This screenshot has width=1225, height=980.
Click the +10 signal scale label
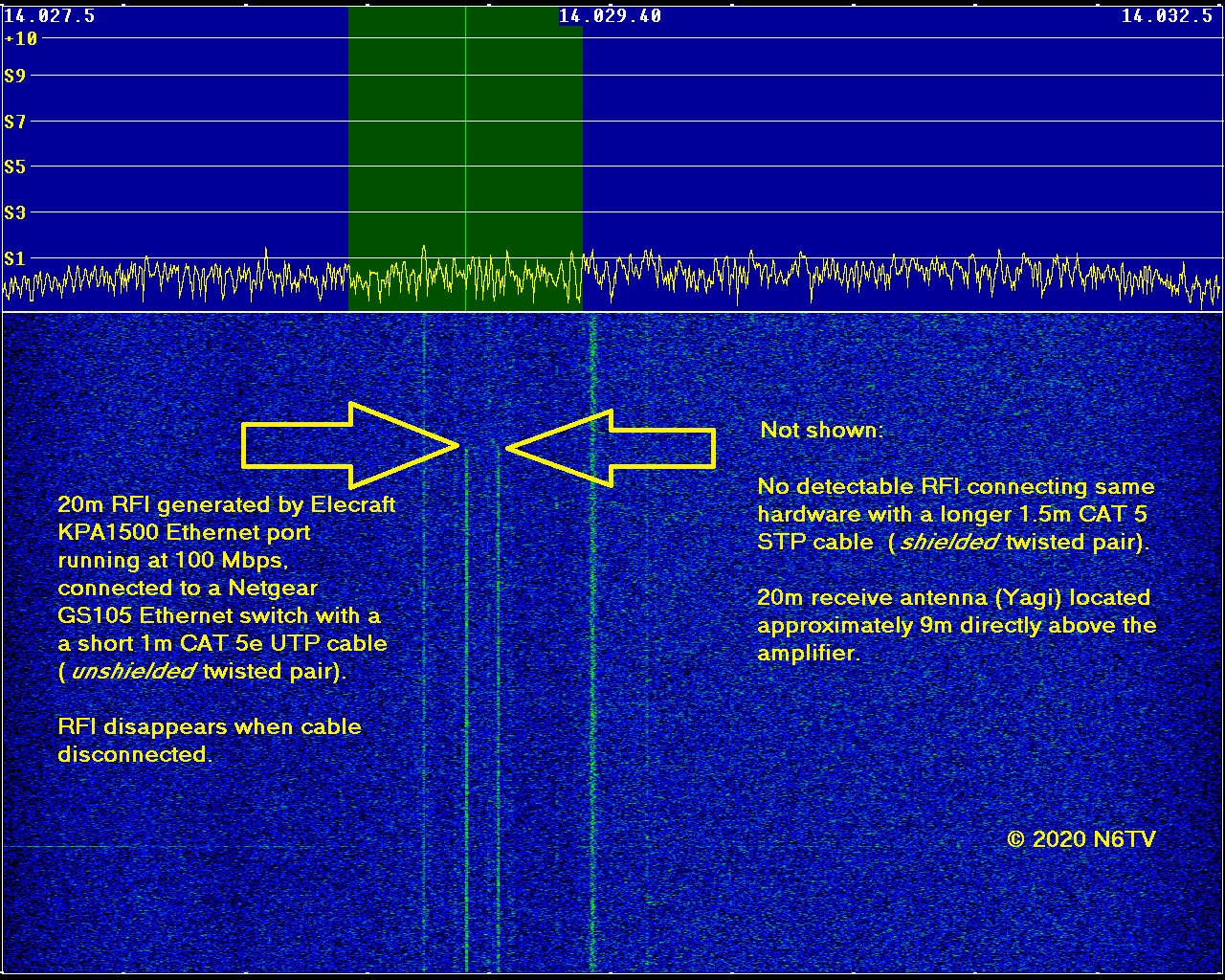click(x=21, y=39)
